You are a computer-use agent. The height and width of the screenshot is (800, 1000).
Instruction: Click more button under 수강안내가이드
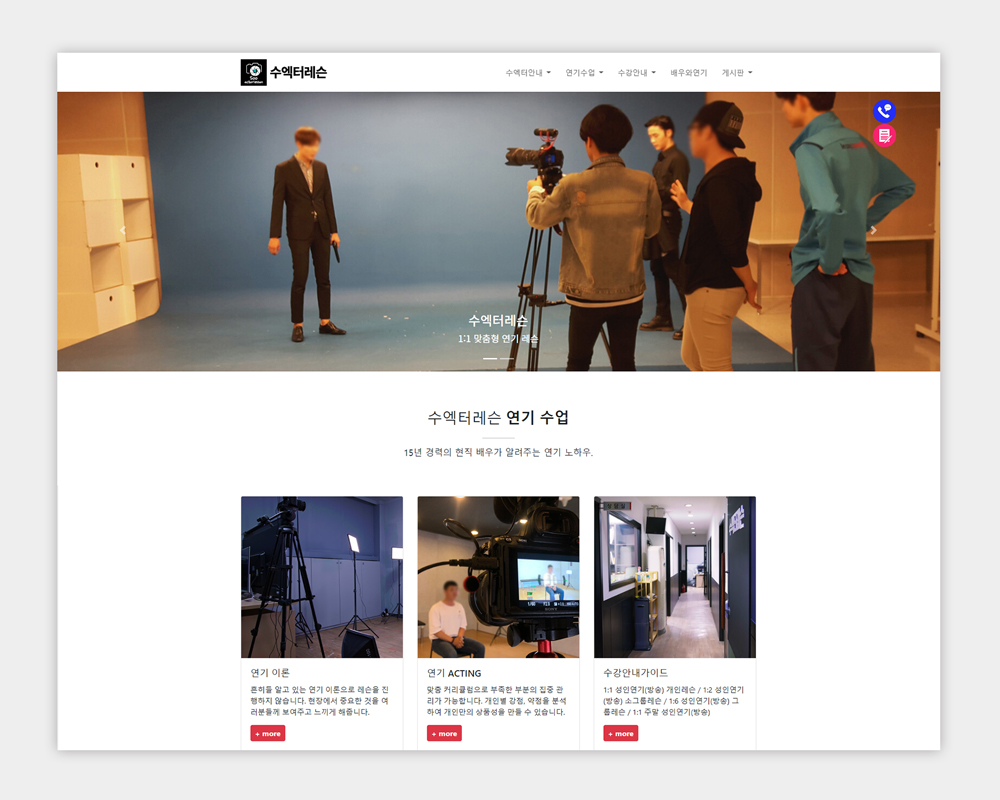pos(621,733)
